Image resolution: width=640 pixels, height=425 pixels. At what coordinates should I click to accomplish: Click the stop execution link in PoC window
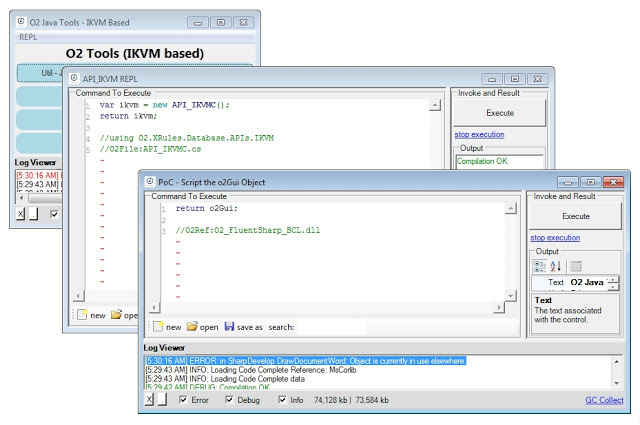pos(555,238)
